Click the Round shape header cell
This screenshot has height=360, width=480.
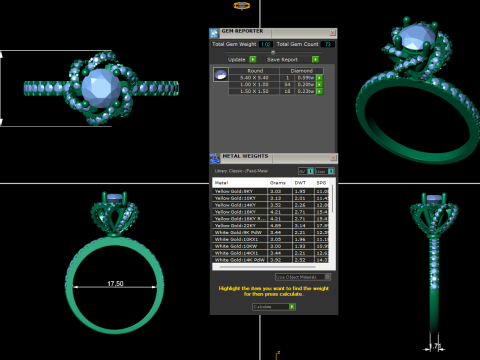point(255,71)
